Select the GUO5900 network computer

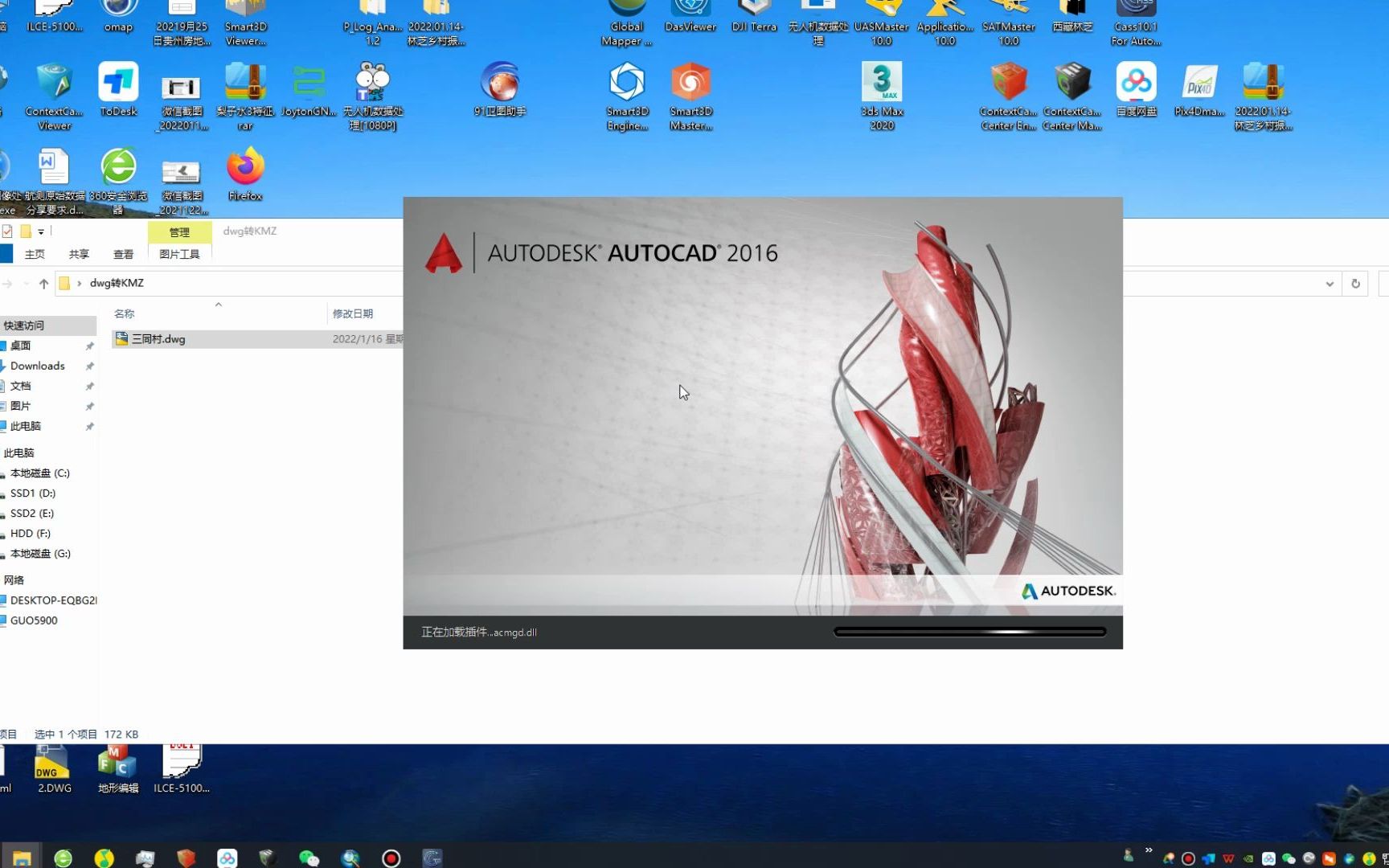[x=34, y=620]
